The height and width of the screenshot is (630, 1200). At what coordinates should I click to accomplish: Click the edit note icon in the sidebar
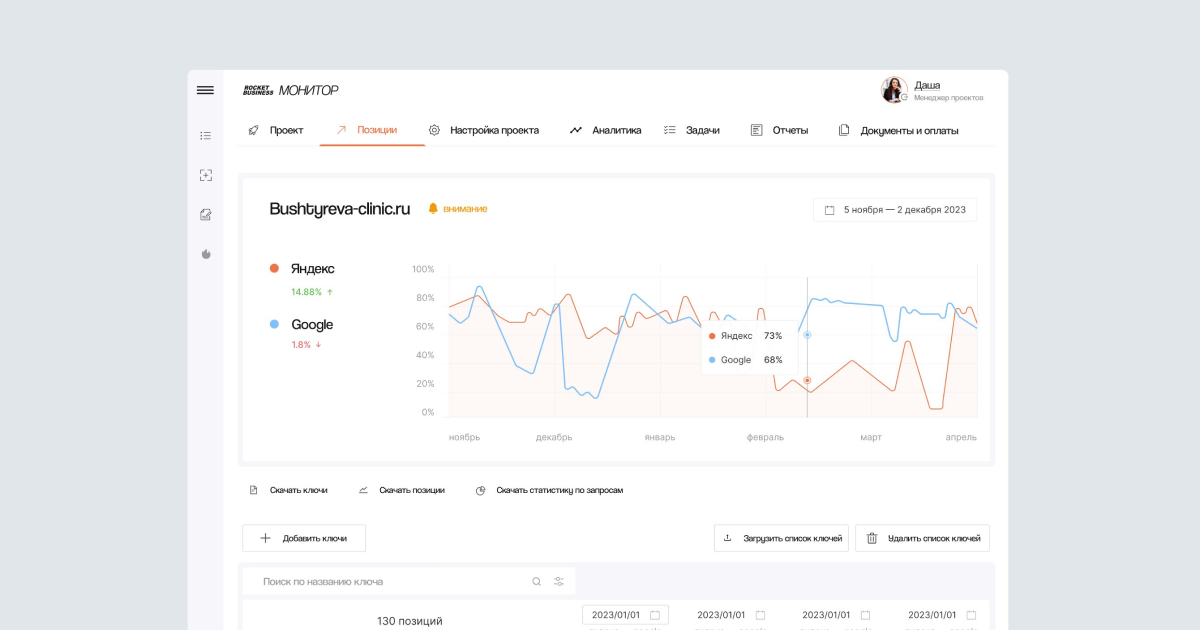click(x=205, y=214)
